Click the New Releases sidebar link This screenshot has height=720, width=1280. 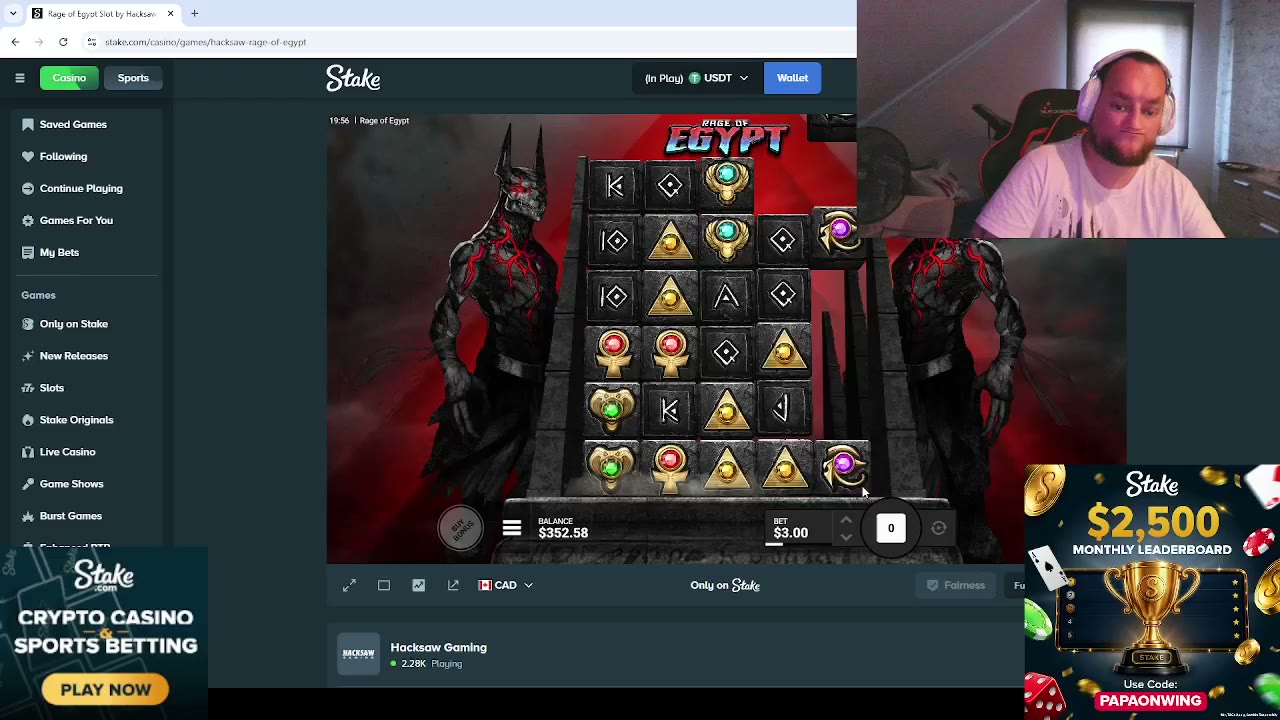tap(74, 356)
